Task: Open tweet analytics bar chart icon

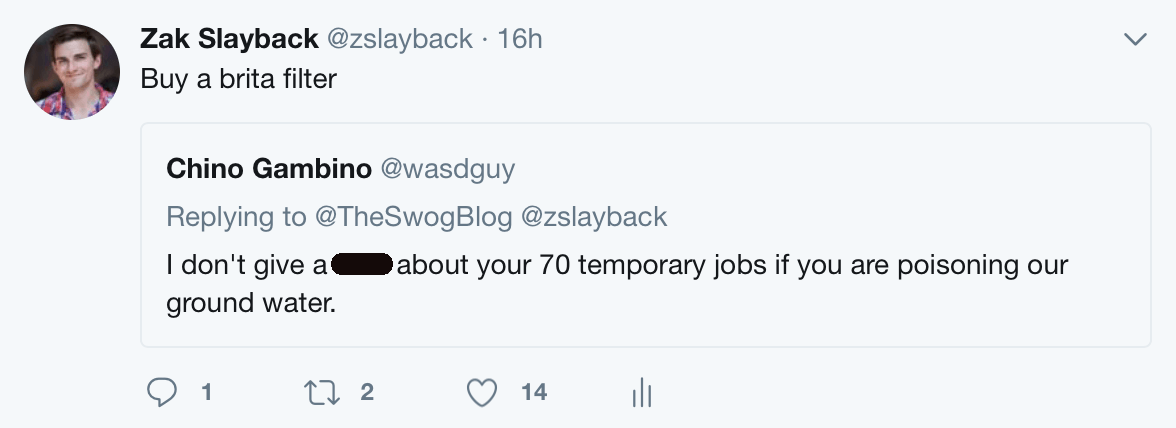Action: (x=642, y=394)
